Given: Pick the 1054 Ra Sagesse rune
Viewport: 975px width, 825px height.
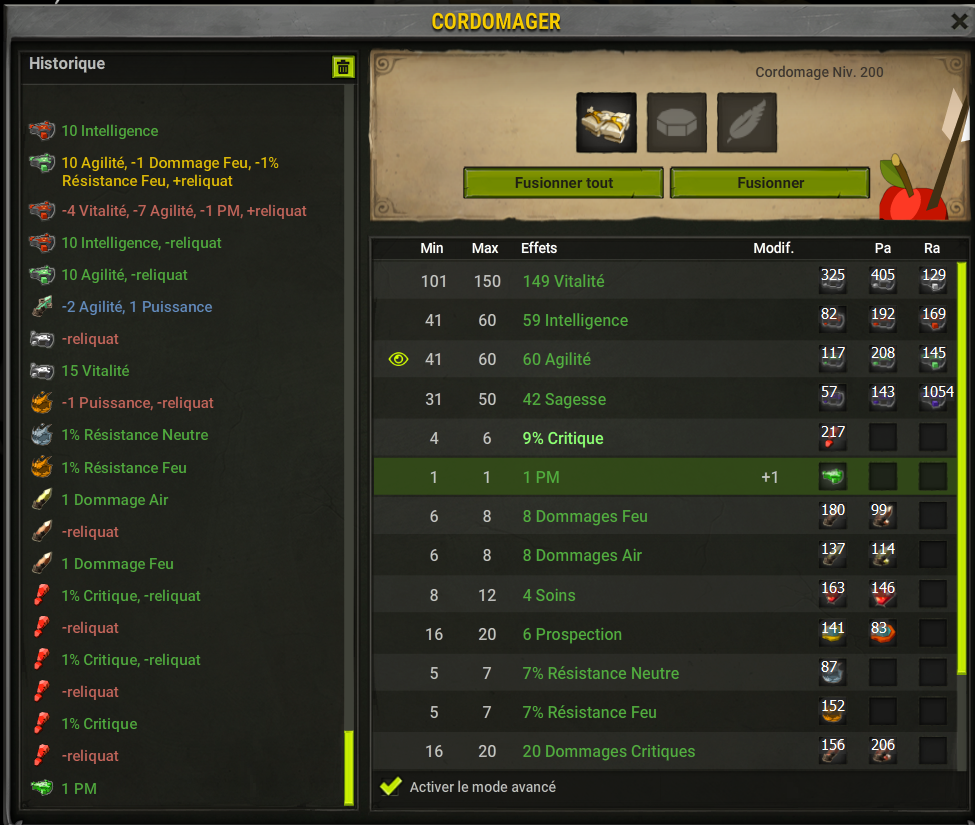Looking at the screenshot, I should tap(934, 398).
